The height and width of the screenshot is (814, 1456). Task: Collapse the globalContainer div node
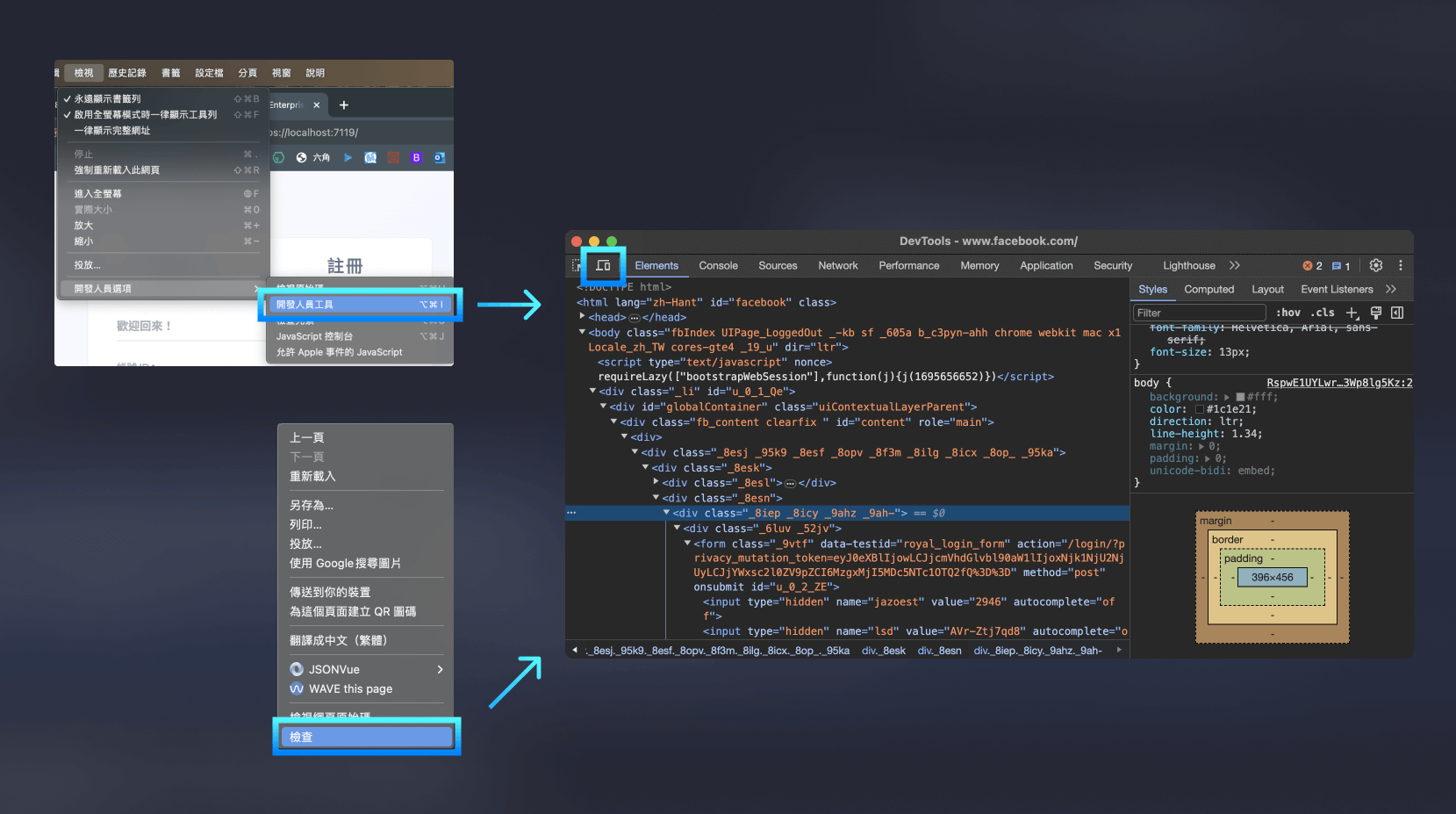[x=603, y=406]
